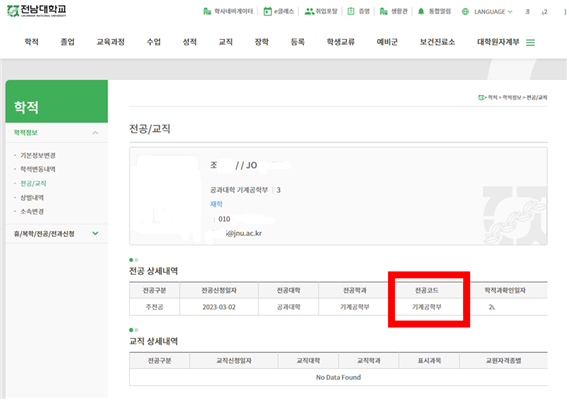Open the 취업포털 people icon
Viewport: 569px width, 401px height.
click(309, 11)
